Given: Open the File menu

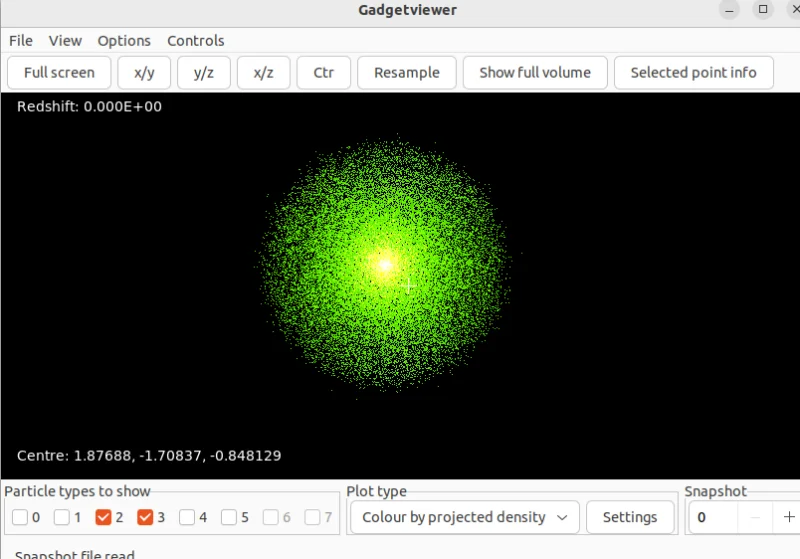Looking at the screenshot, I should [x=21, y=41].
